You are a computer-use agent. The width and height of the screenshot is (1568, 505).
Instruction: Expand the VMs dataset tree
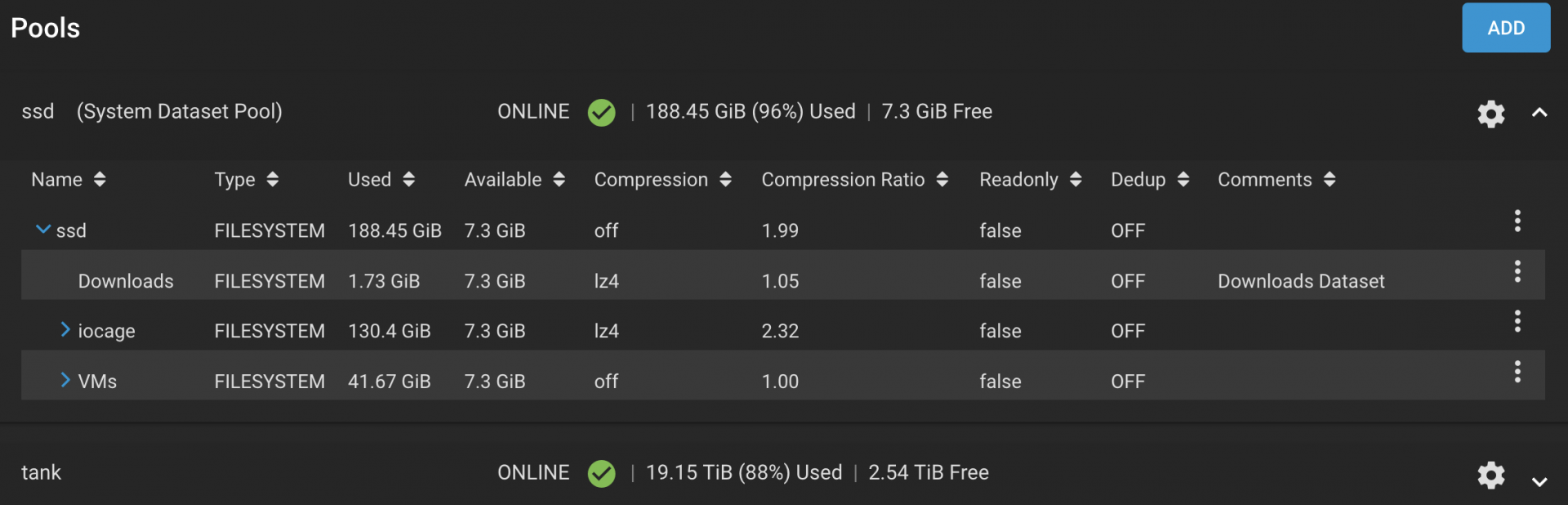click(65, 380)
